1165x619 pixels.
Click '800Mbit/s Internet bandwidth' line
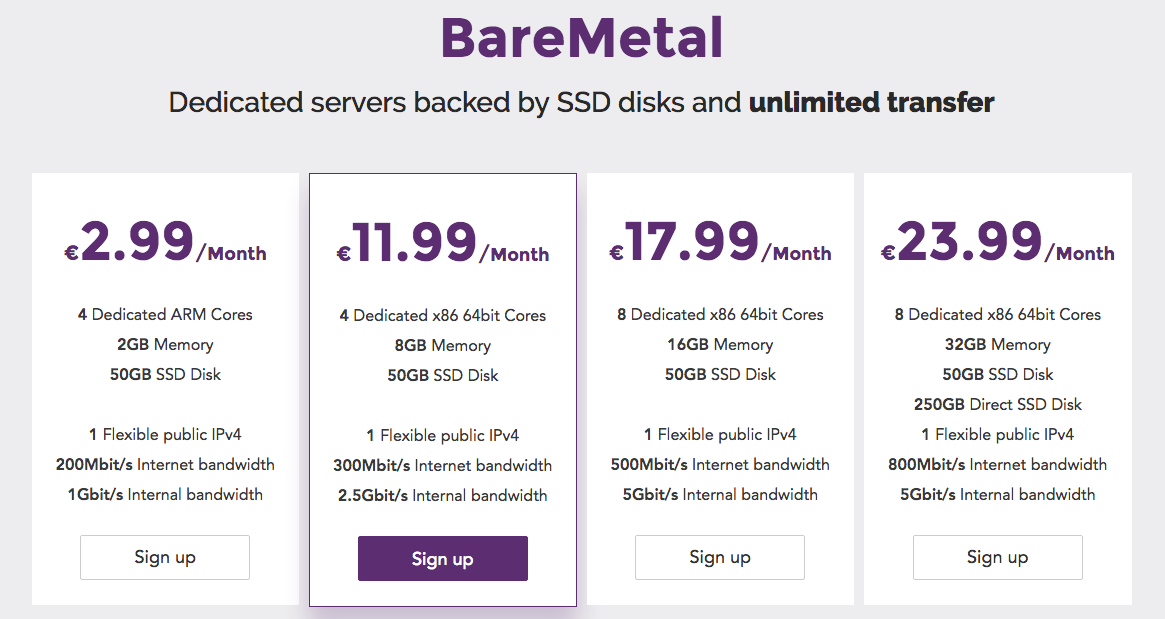pyautogui.click(x=998, y=464)
